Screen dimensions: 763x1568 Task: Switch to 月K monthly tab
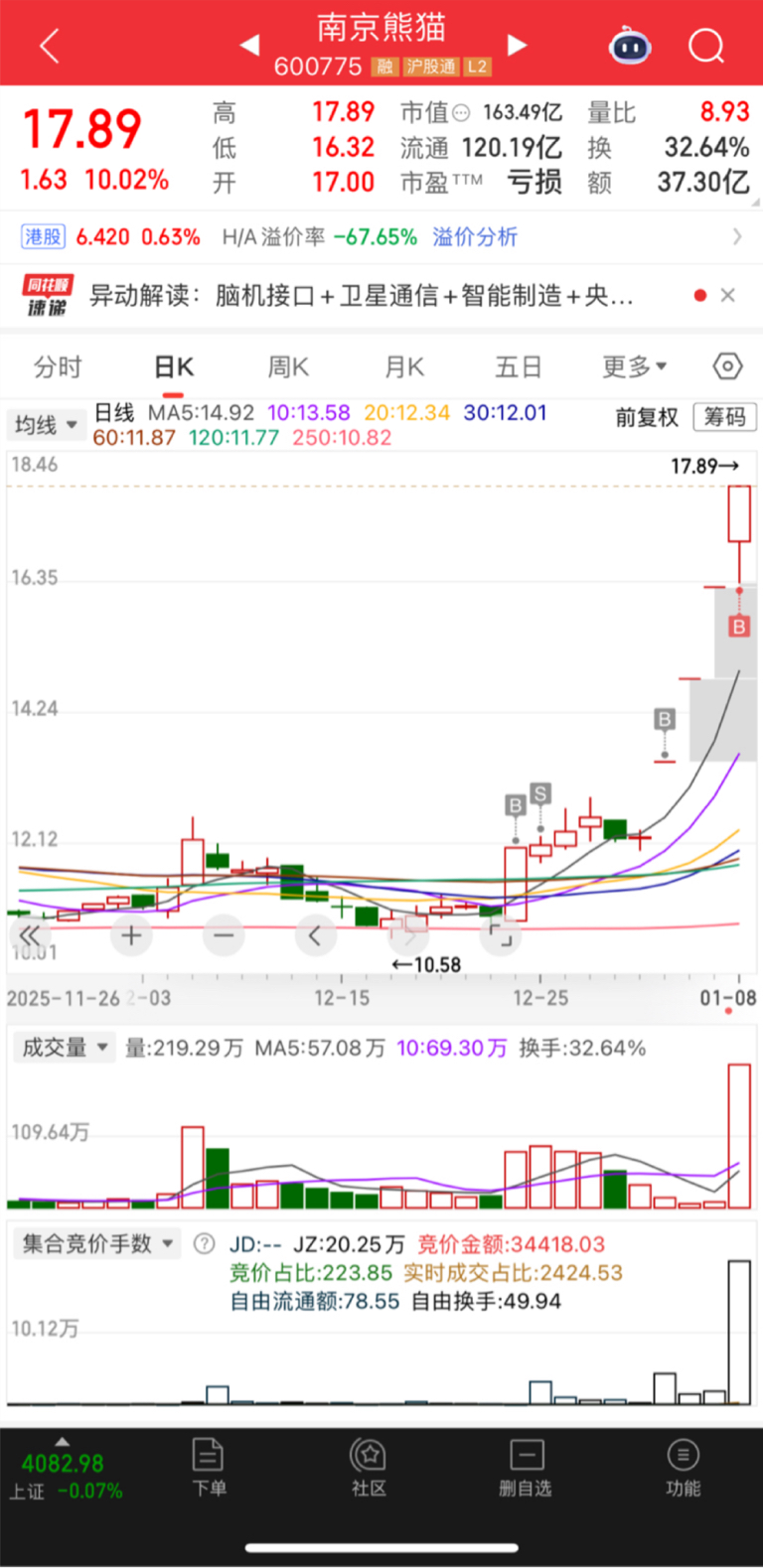click(404, 367)
